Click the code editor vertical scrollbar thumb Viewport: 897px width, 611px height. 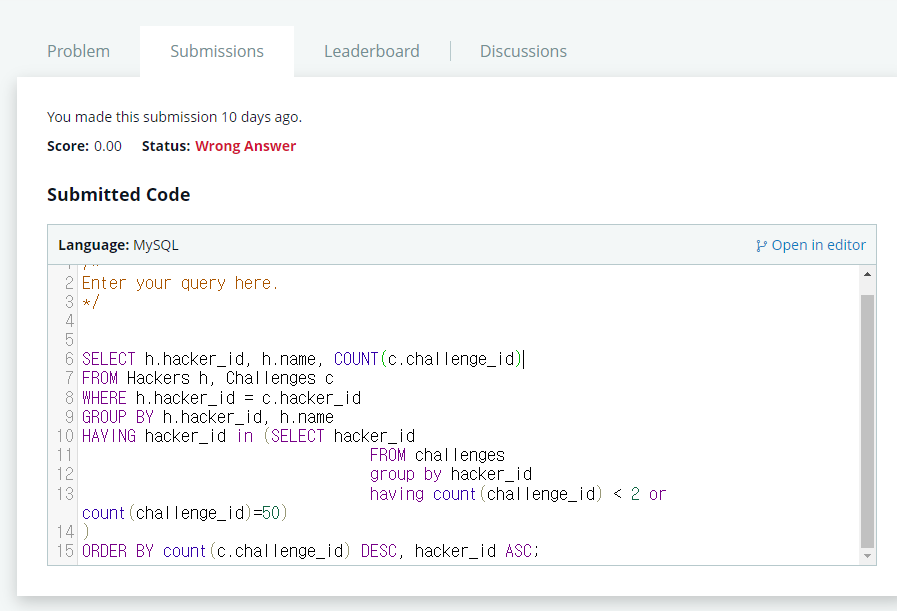click(867, 421)
